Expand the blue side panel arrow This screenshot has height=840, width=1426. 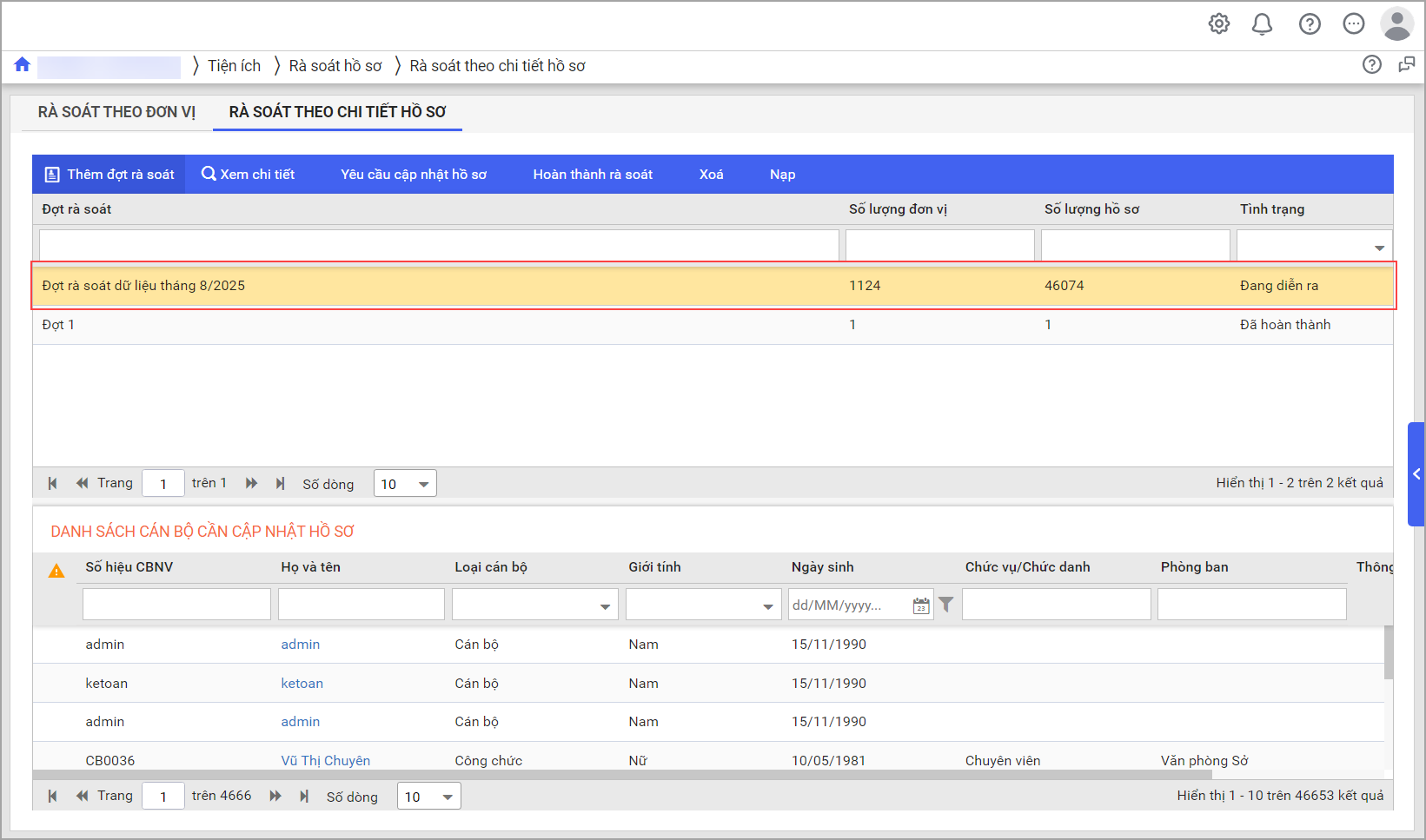1416,474
